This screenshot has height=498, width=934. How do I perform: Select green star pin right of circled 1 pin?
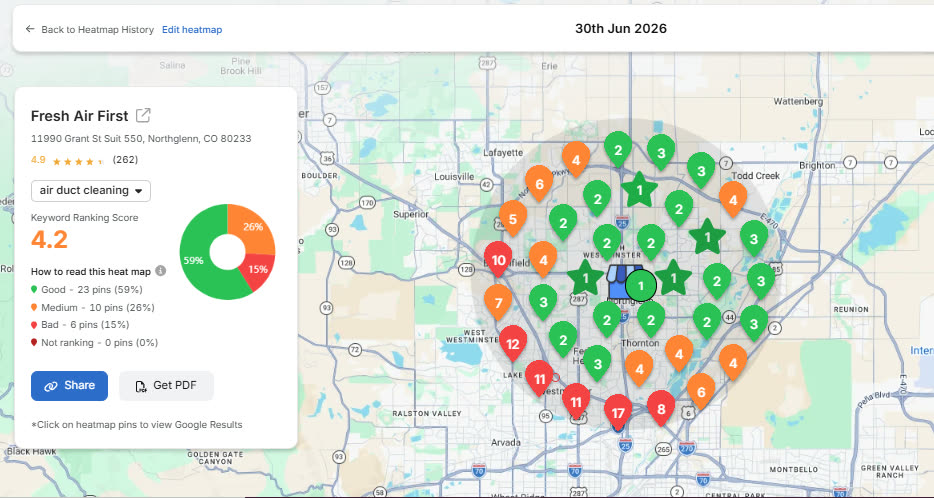[674, 278]
